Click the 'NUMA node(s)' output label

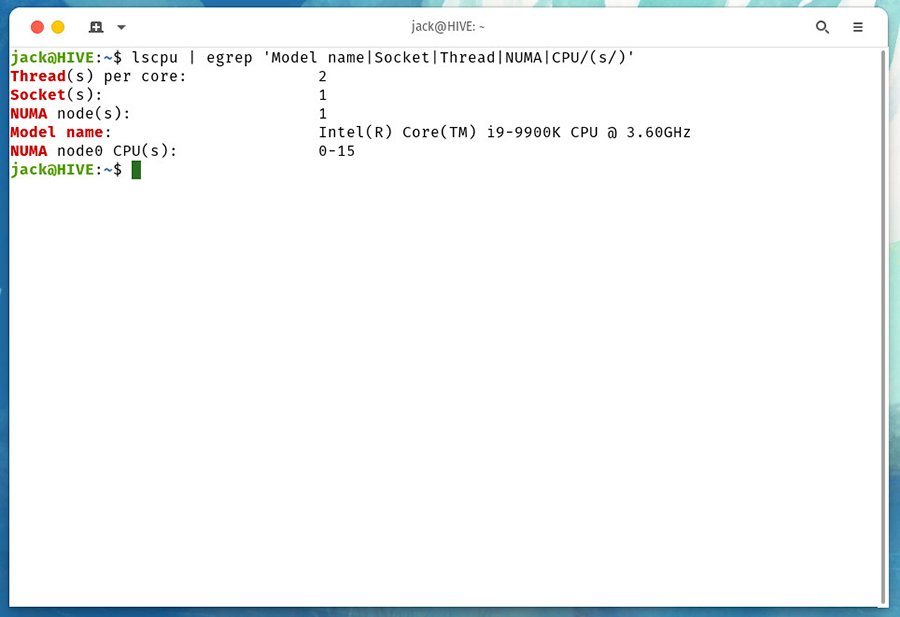tap(70, 114)
